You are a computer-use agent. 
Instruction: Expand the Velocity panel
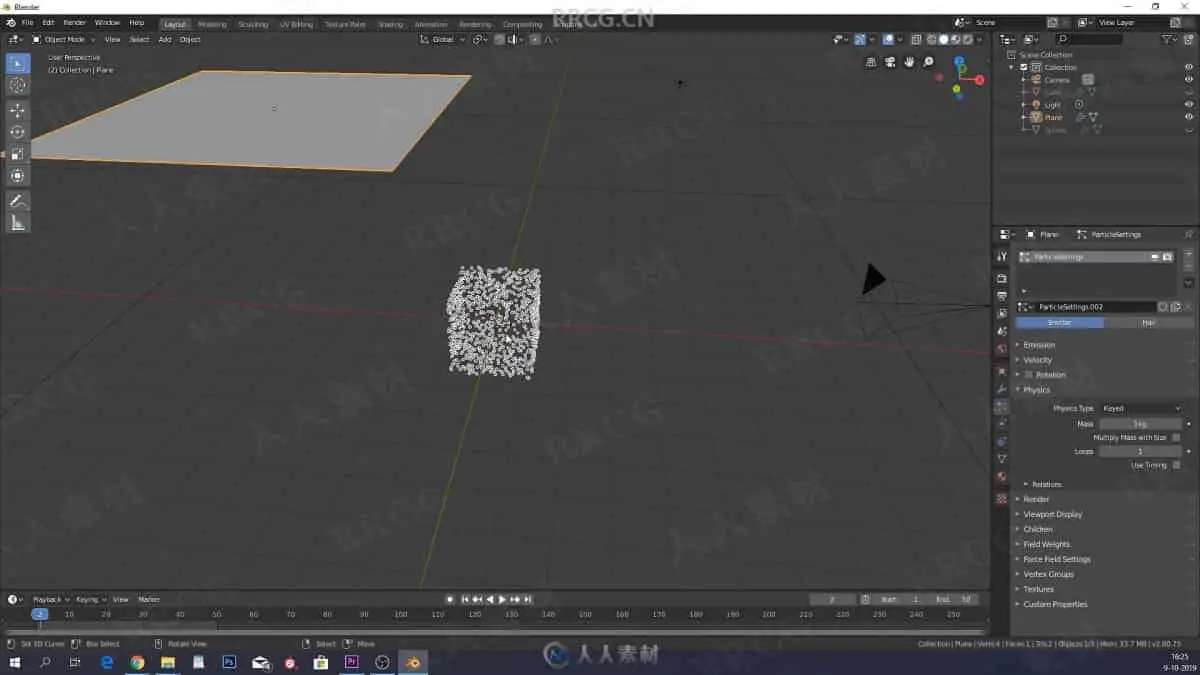(x=1037, y=360)
